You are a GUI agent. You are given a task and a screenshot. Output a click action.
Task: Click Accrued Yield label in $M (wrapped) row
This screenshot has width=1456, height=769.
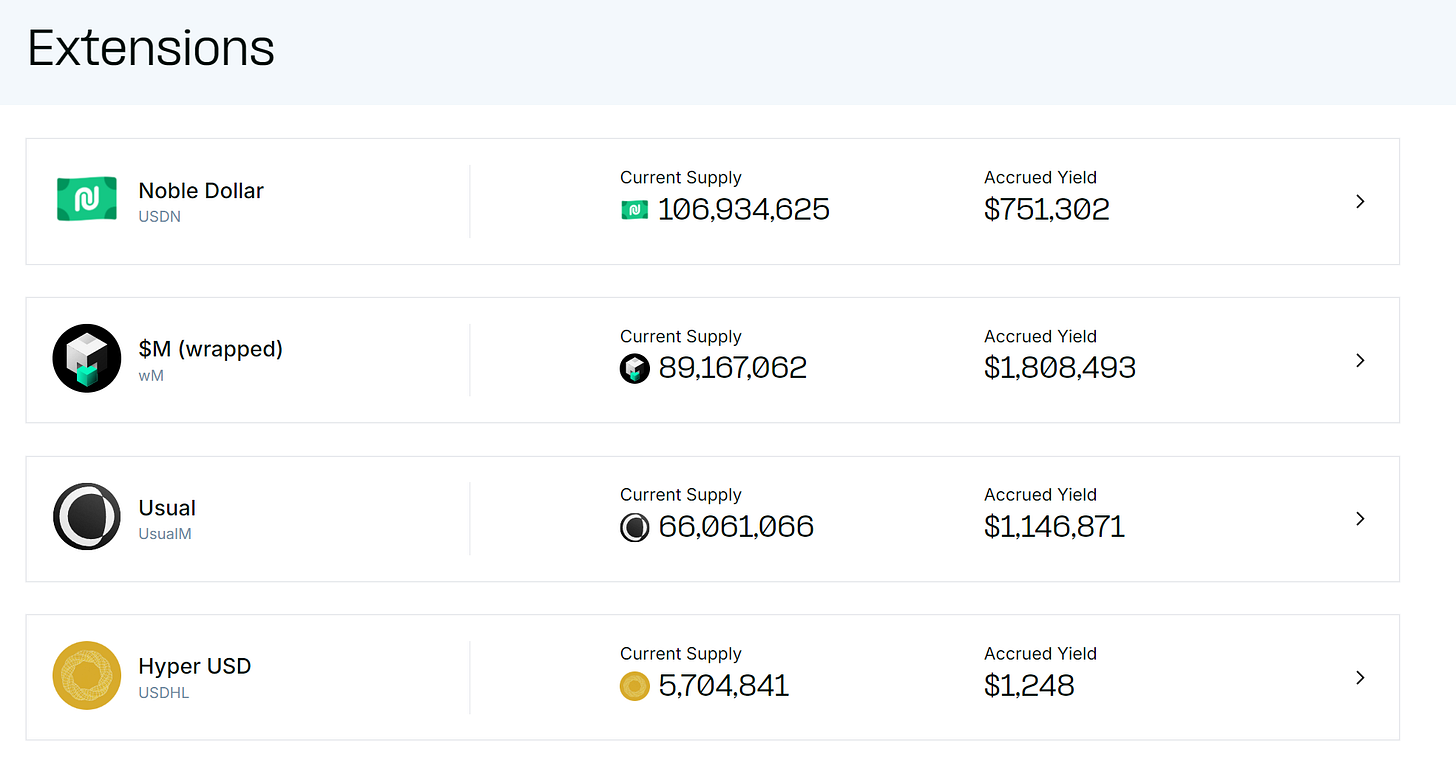[1040, 337]
